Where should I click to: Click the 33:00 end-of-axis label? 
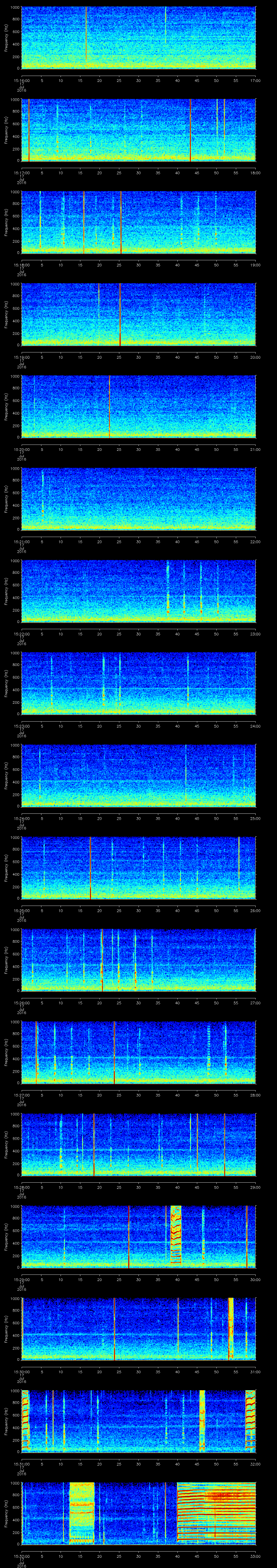(x=255, y=1557)
